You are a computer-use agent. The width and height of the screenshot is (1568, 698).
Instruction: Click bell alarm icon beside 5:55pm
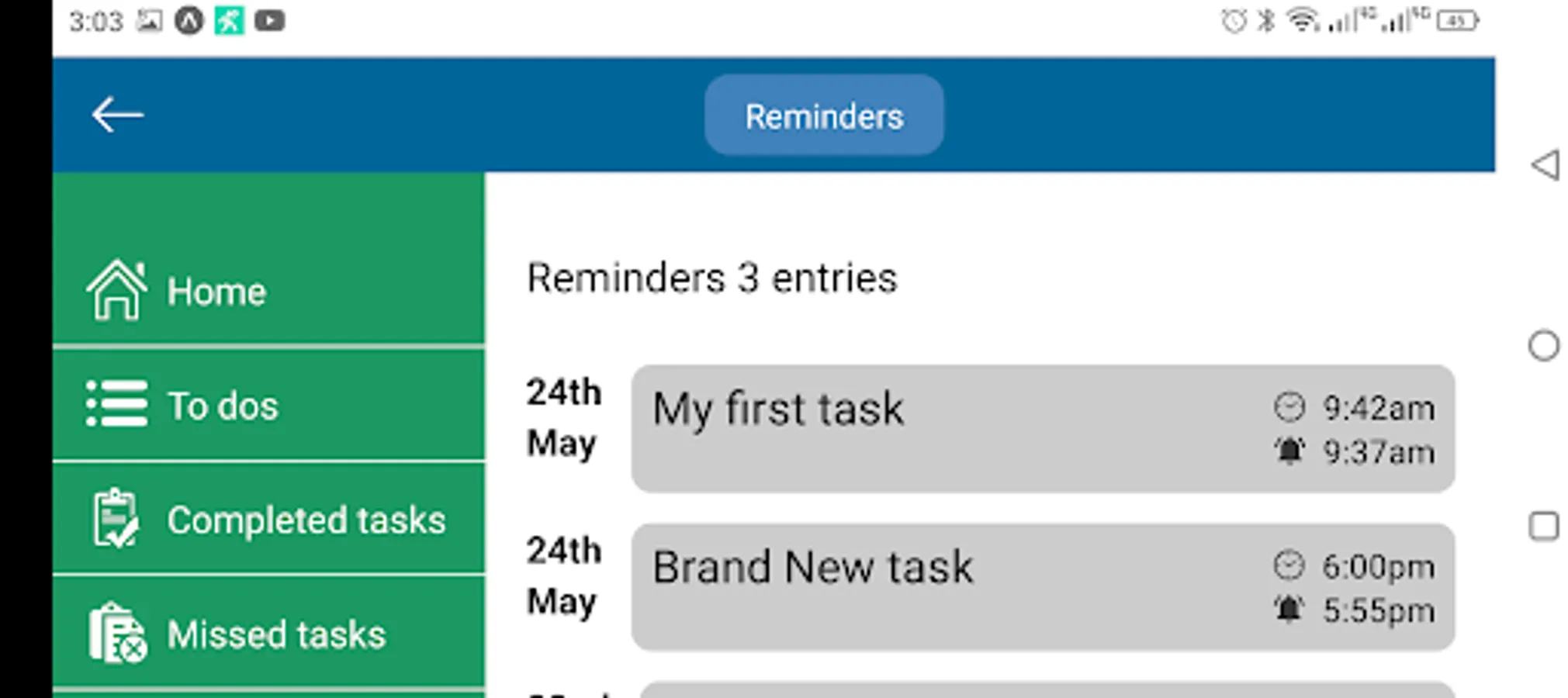(1289, 609)
